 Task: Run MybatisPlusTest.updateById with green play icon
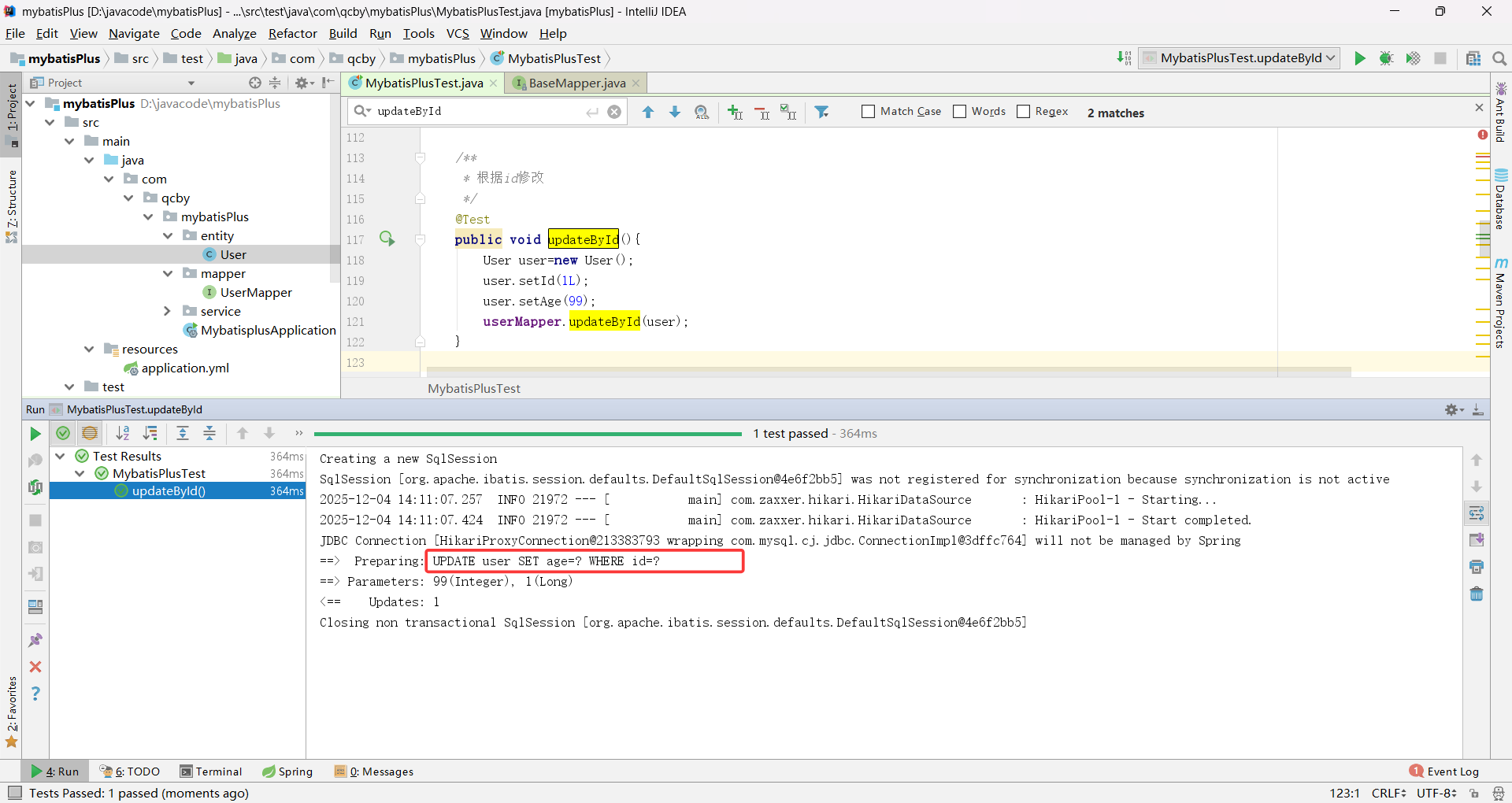1360,58
